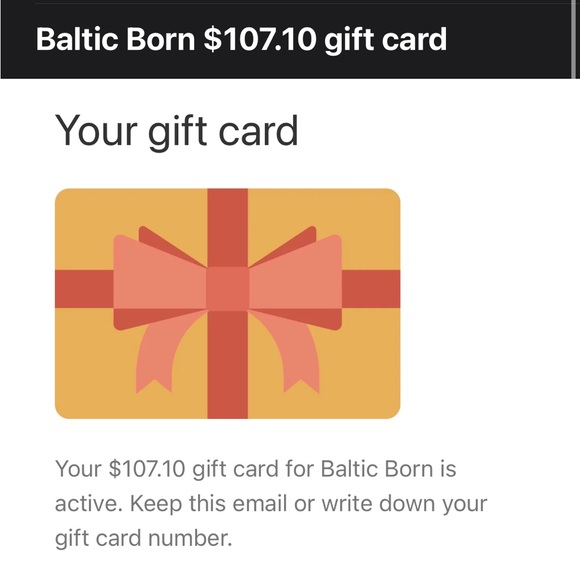
Task: Click the left ribbon tail of the bow
Action: 161,355
